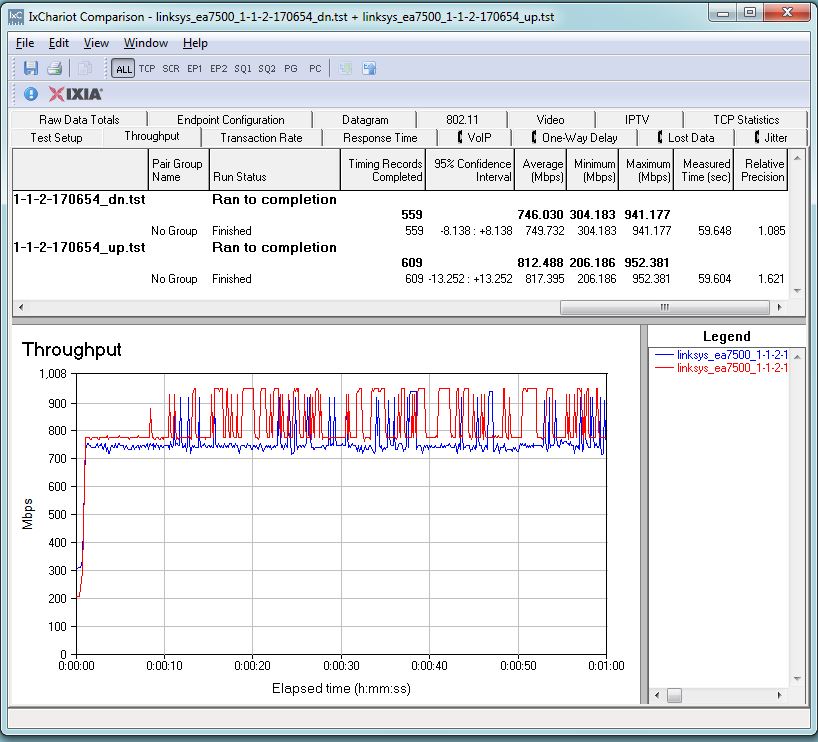Switch to Test Setup tab

coord(56,138)
